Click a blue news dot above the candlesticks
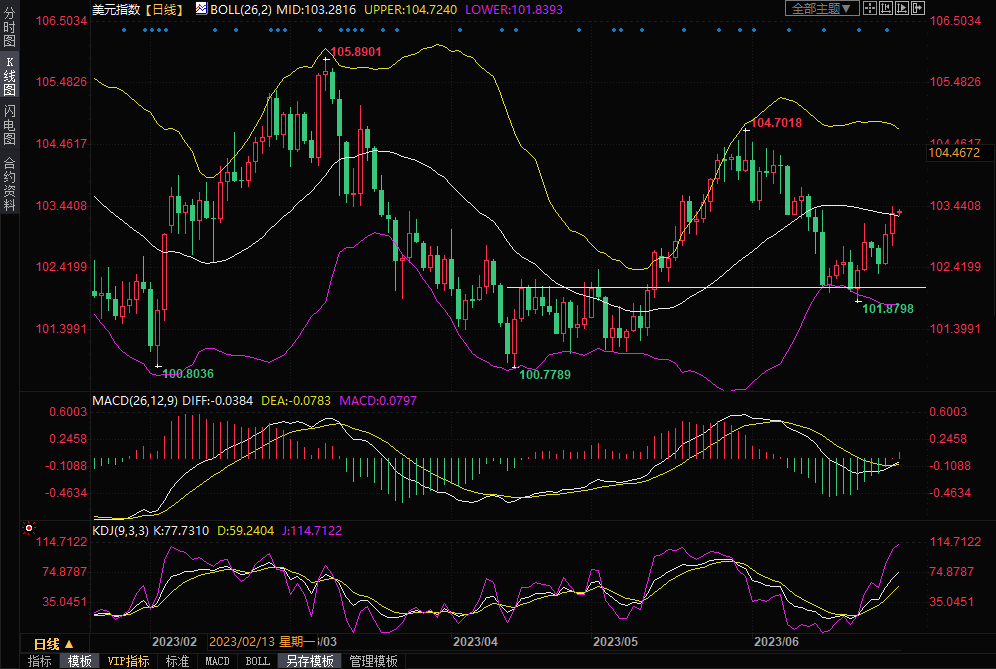Viewport: 996px width, 669px height. (124, 30)
